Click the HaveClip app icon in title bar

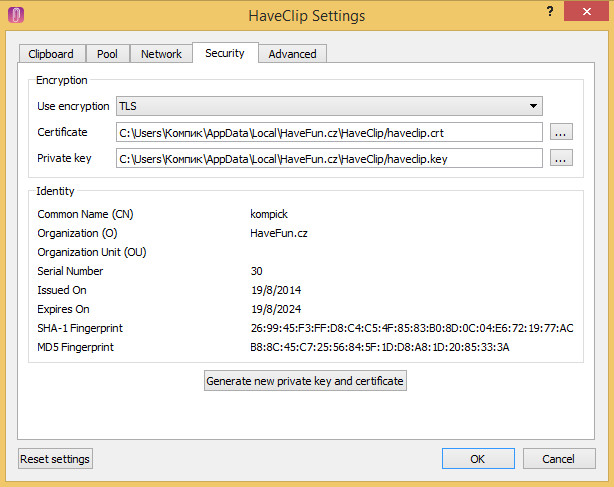pyautogui.click(x=16, y=15)
